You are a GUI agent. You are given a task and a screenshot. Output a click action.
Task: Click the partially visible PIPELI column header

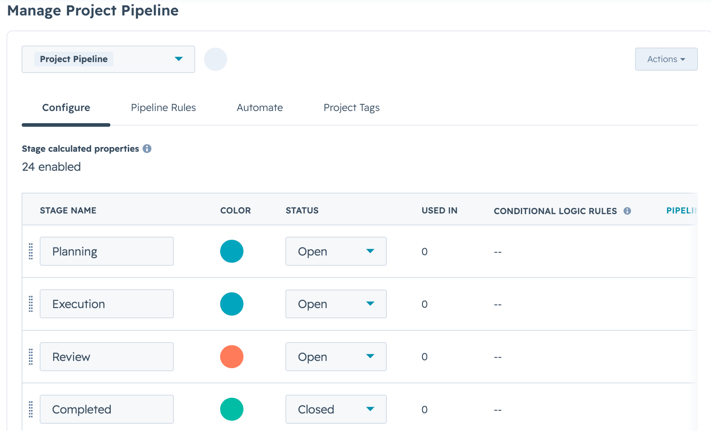pyautogui.click(x=681, y=211)
